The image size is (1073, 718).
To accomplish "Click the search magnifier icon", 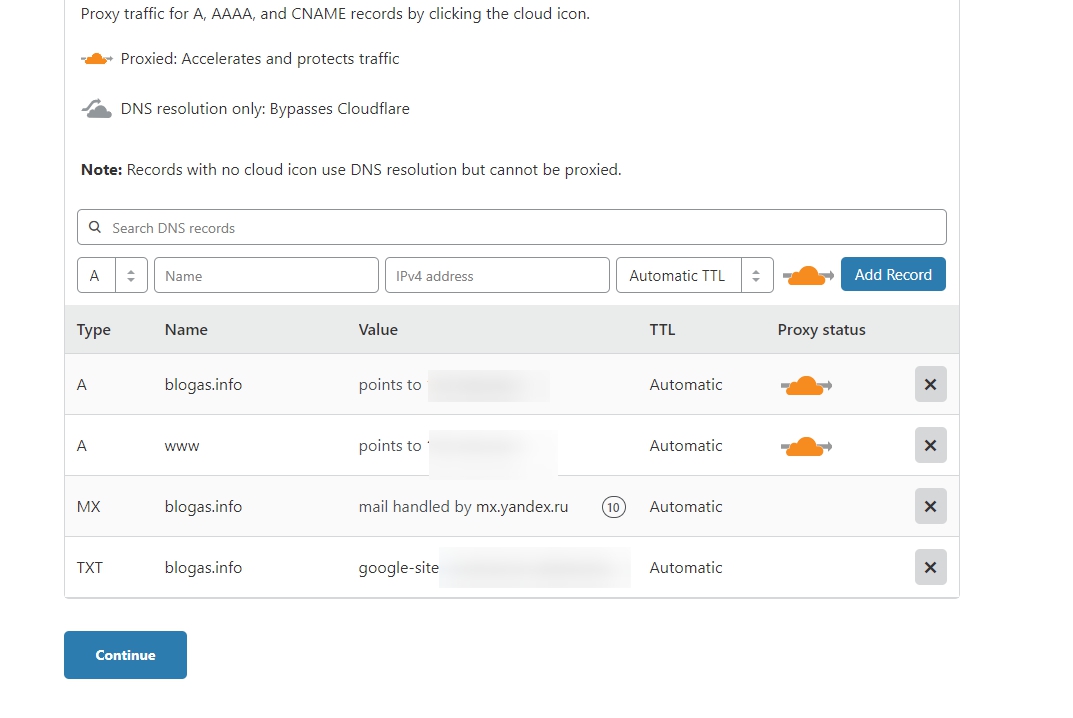I will 95,228.
